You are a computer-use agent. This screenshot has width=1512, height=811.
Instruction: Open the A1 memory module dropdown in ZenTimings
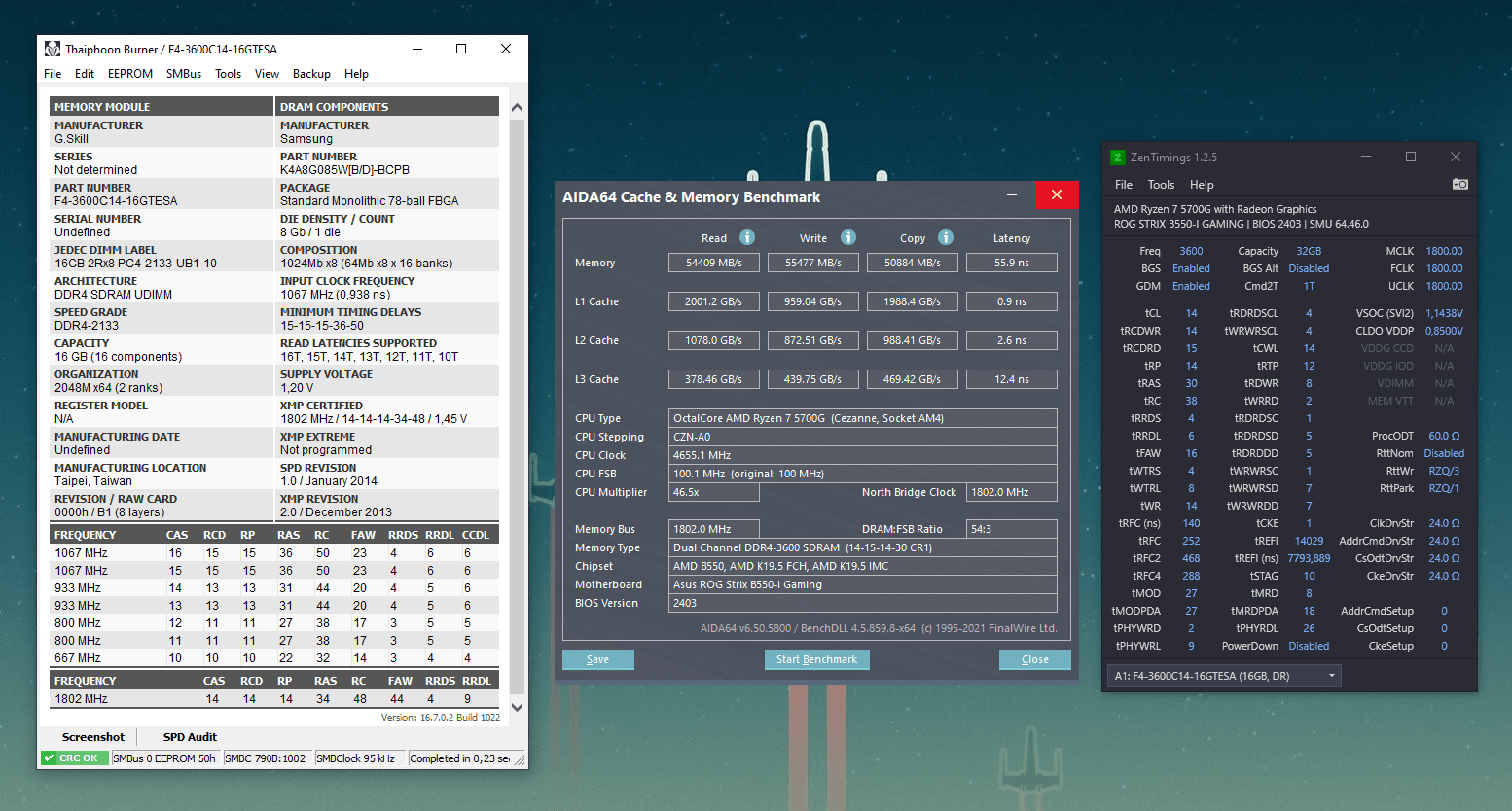1224,676
